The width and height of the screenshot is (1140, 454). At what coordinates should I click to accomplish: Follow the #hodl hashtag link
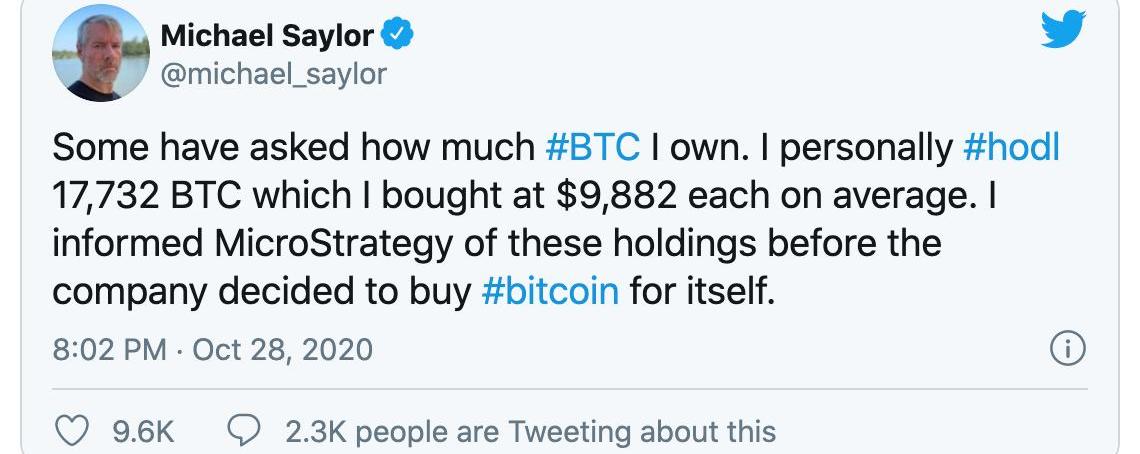pos(1011,148)
